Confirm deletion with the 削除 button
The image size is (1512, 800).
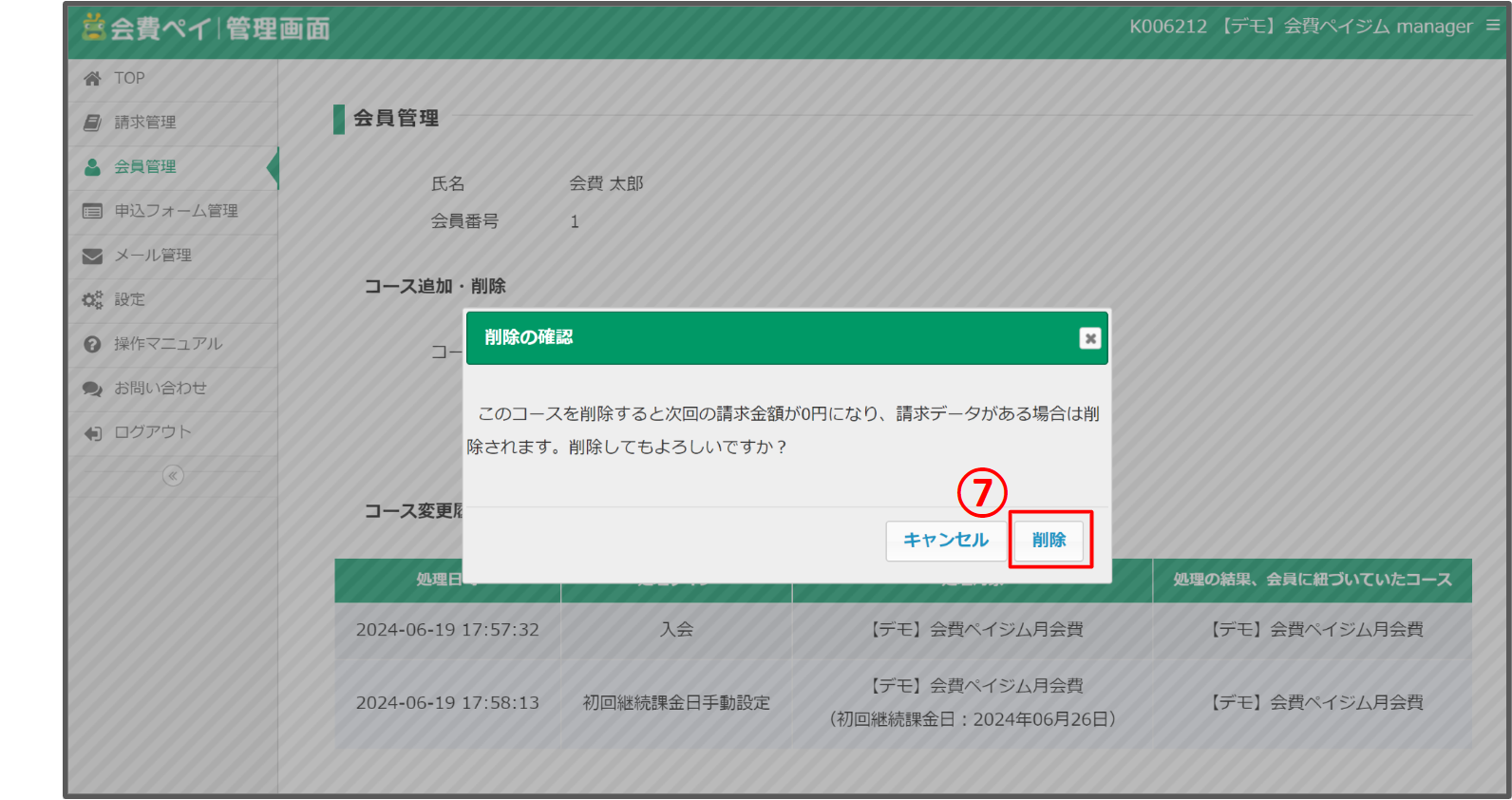click(x=1049, y=541)
